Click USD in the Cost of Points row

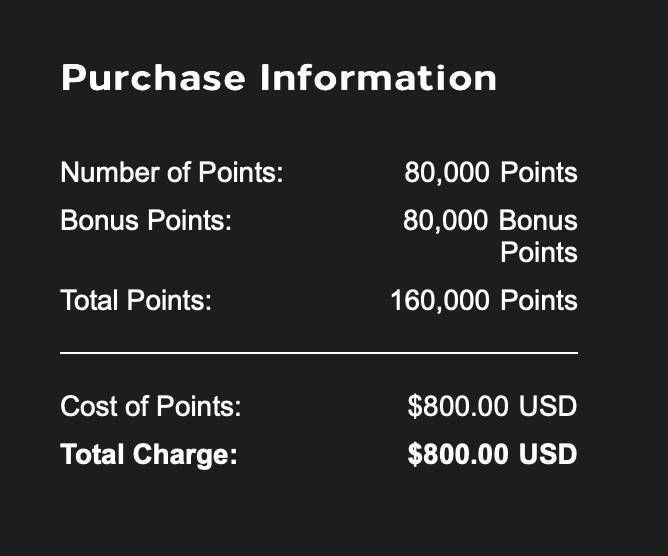pos(548,406)
